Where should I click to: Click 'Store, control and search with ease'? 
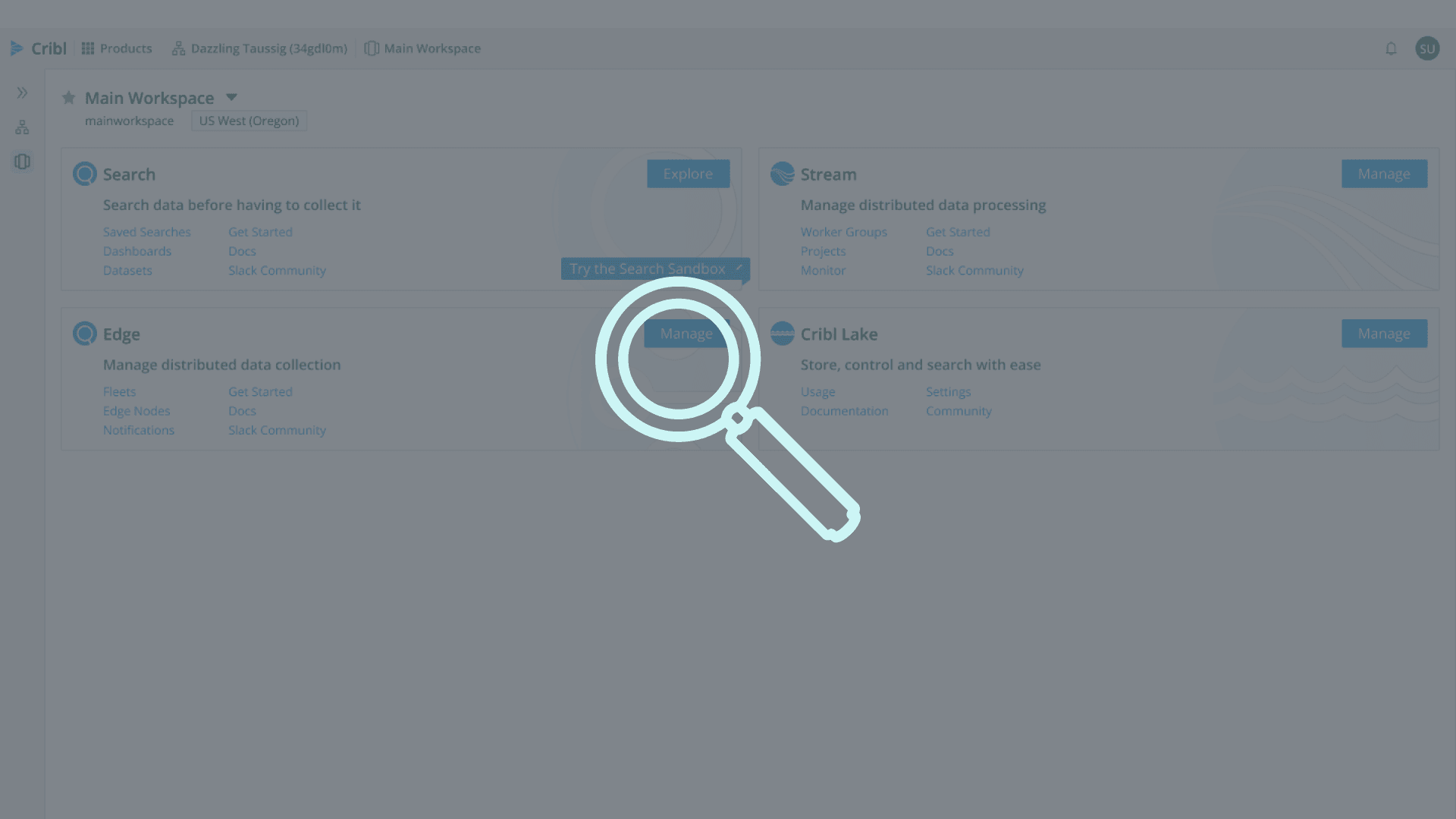point(921,365)
